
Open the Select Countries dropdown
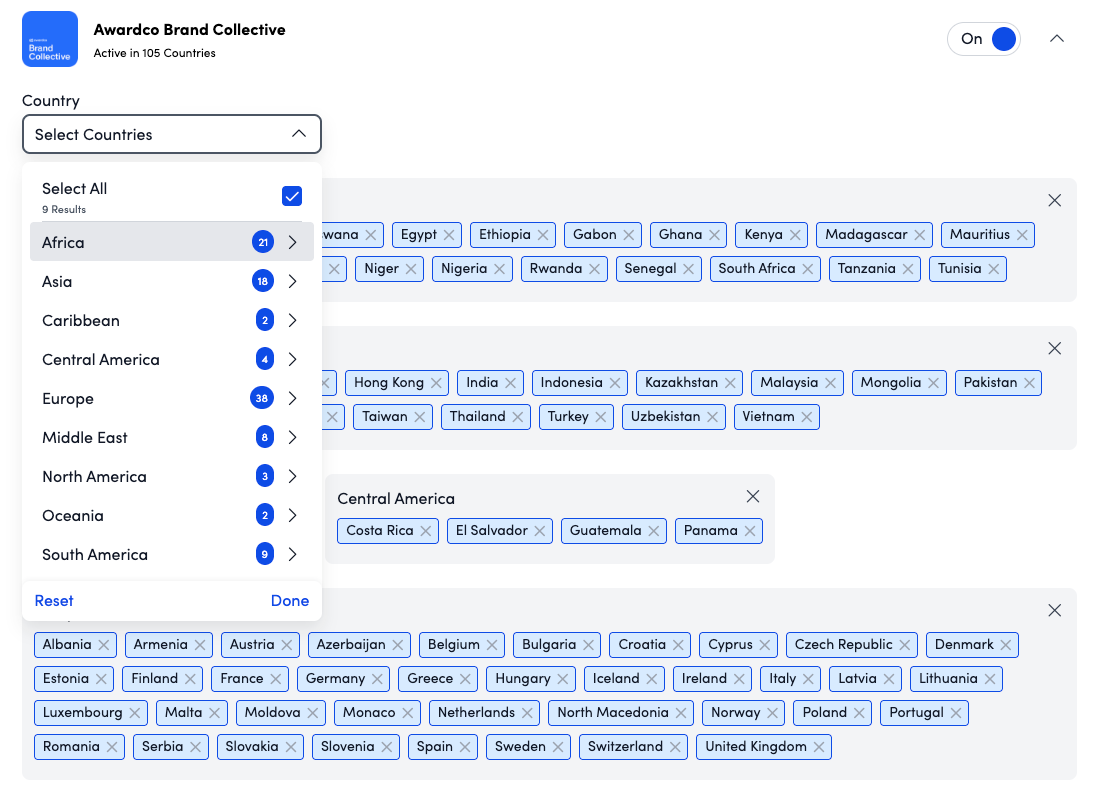(172, 134)
